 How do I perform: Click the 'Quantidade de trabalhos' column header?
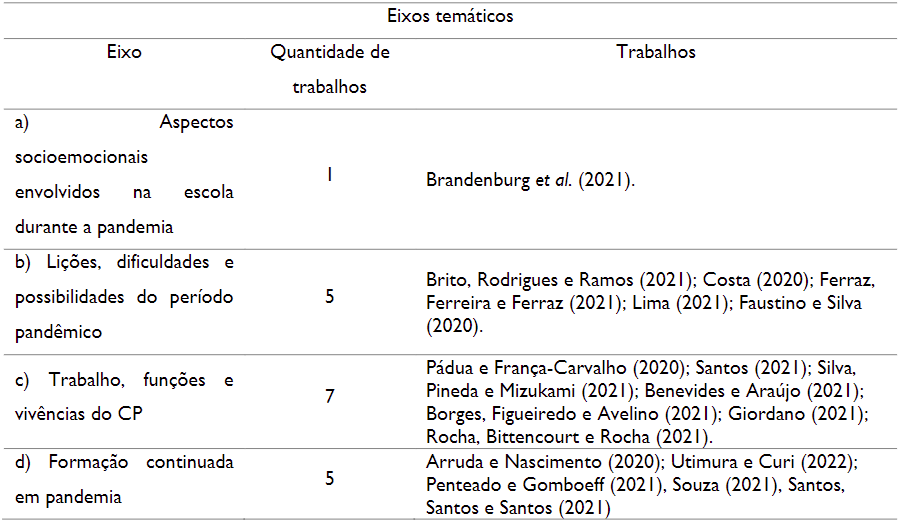330,69
